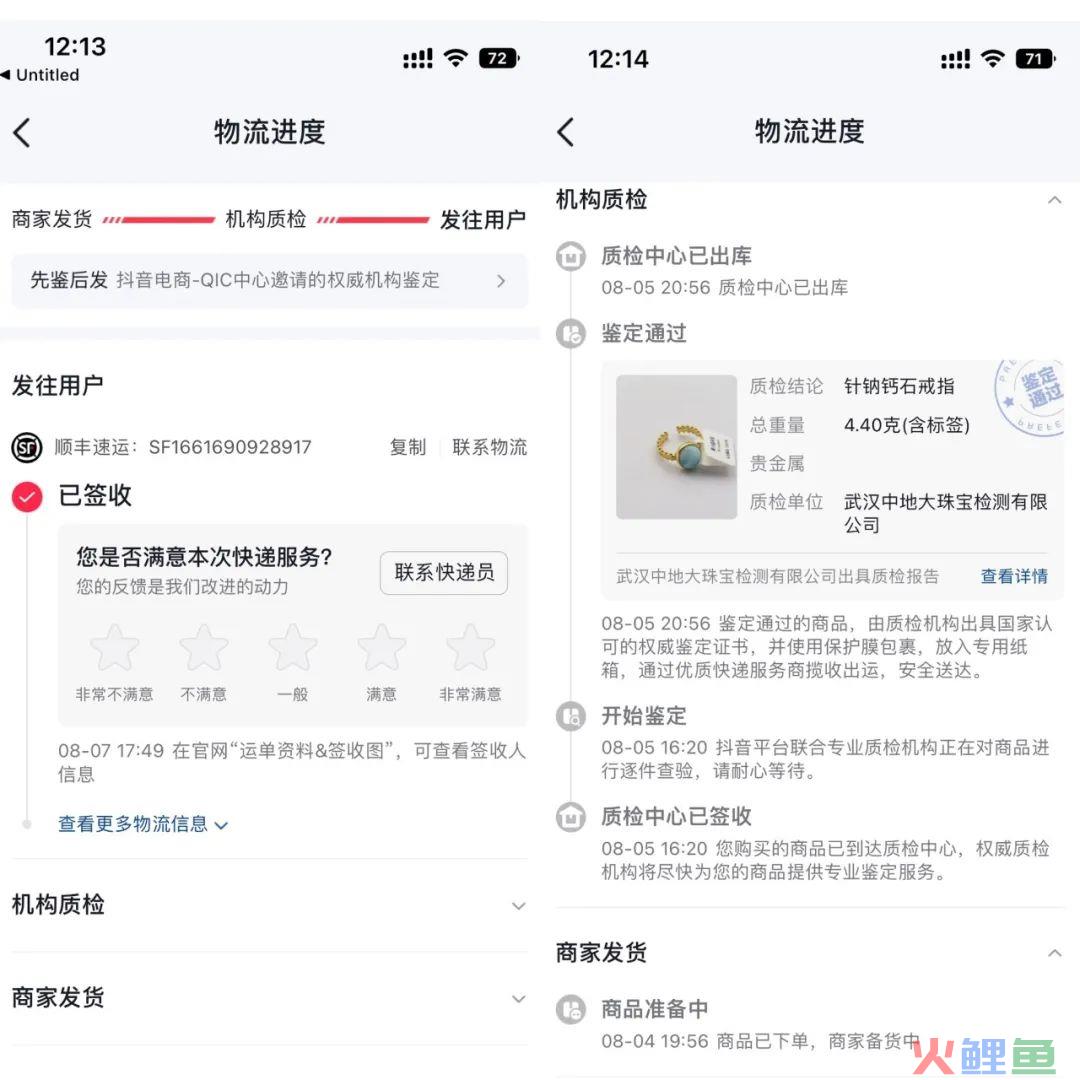Tap the SF Express logo icon

27,448
